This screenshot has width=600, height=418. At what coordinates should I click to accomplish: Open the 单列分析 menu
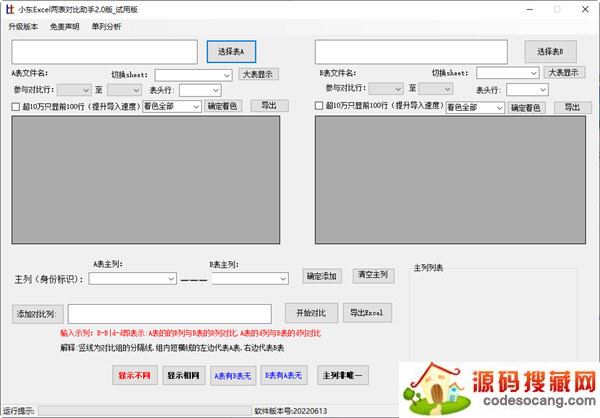(106, 26)
